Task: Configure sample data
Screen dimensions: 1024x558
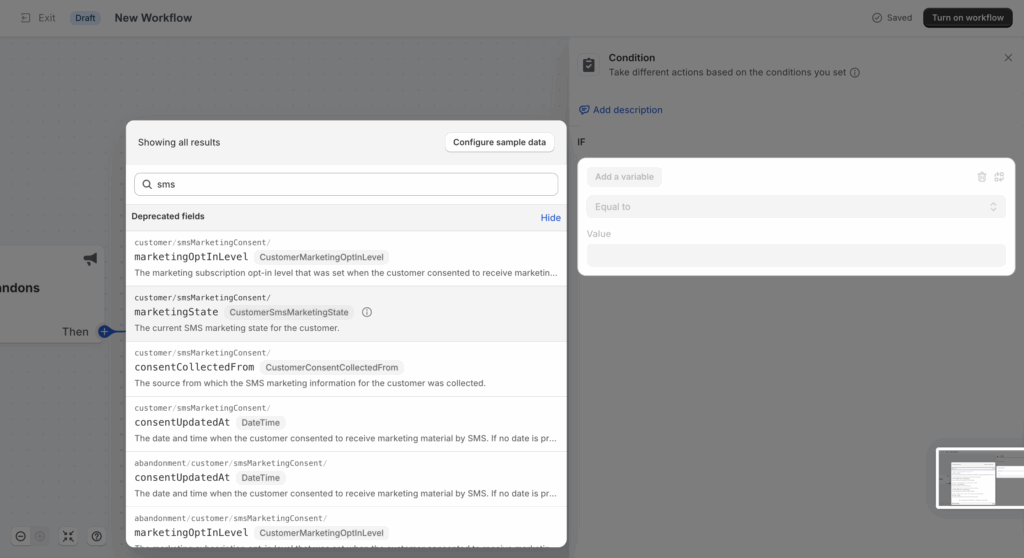Action: 500,142
